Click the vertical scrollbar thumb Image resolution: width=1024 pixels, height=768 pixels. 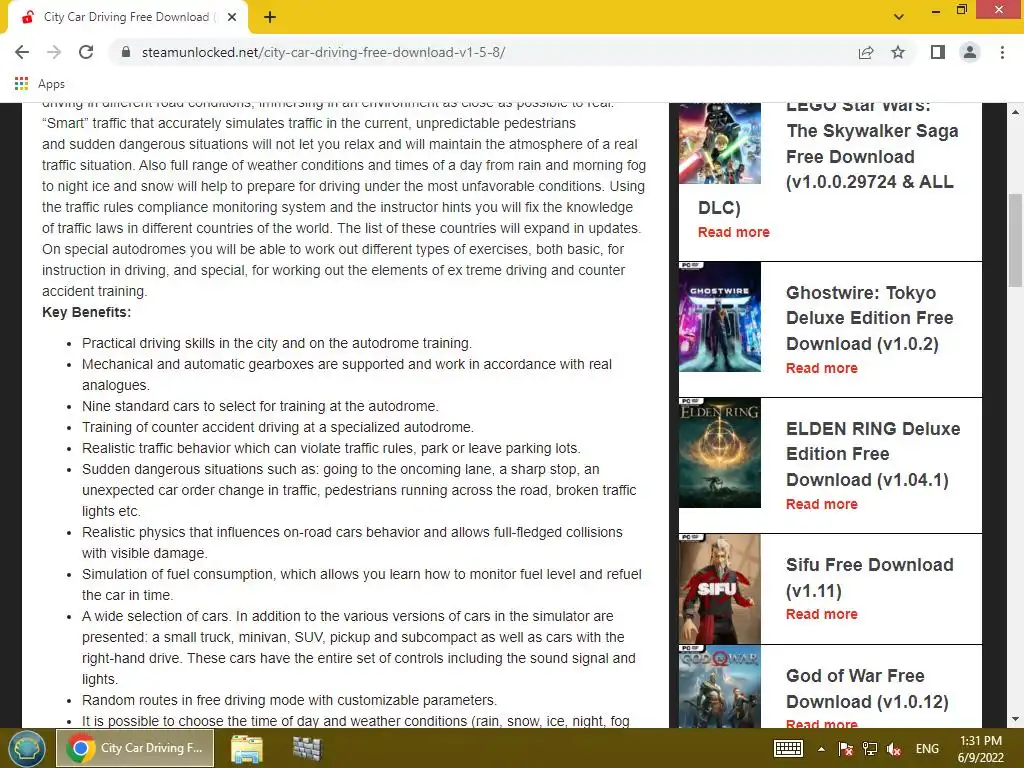point(1016,240)
